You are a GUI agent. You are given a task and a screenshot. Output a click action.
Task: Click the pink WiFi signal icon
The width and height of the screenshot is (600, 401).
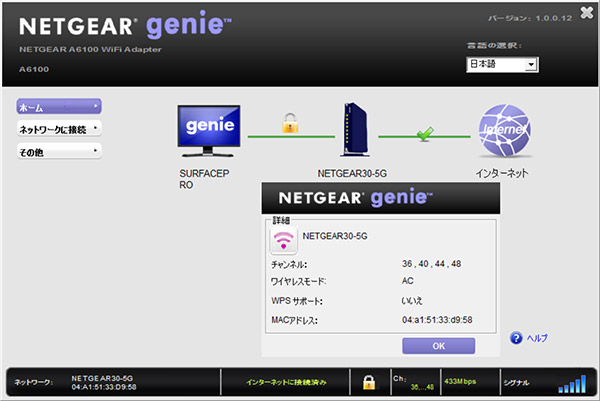click(284, 239)
